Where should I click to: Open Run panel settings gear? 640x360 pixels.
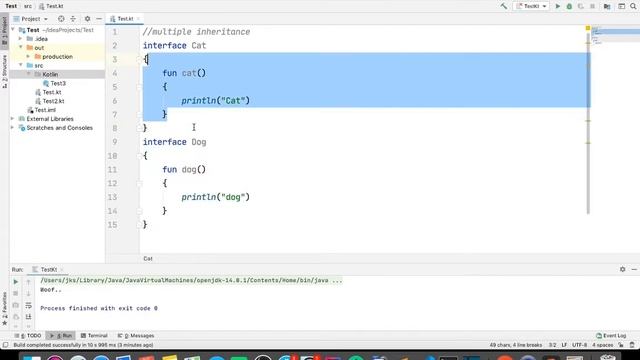(622, 269)
